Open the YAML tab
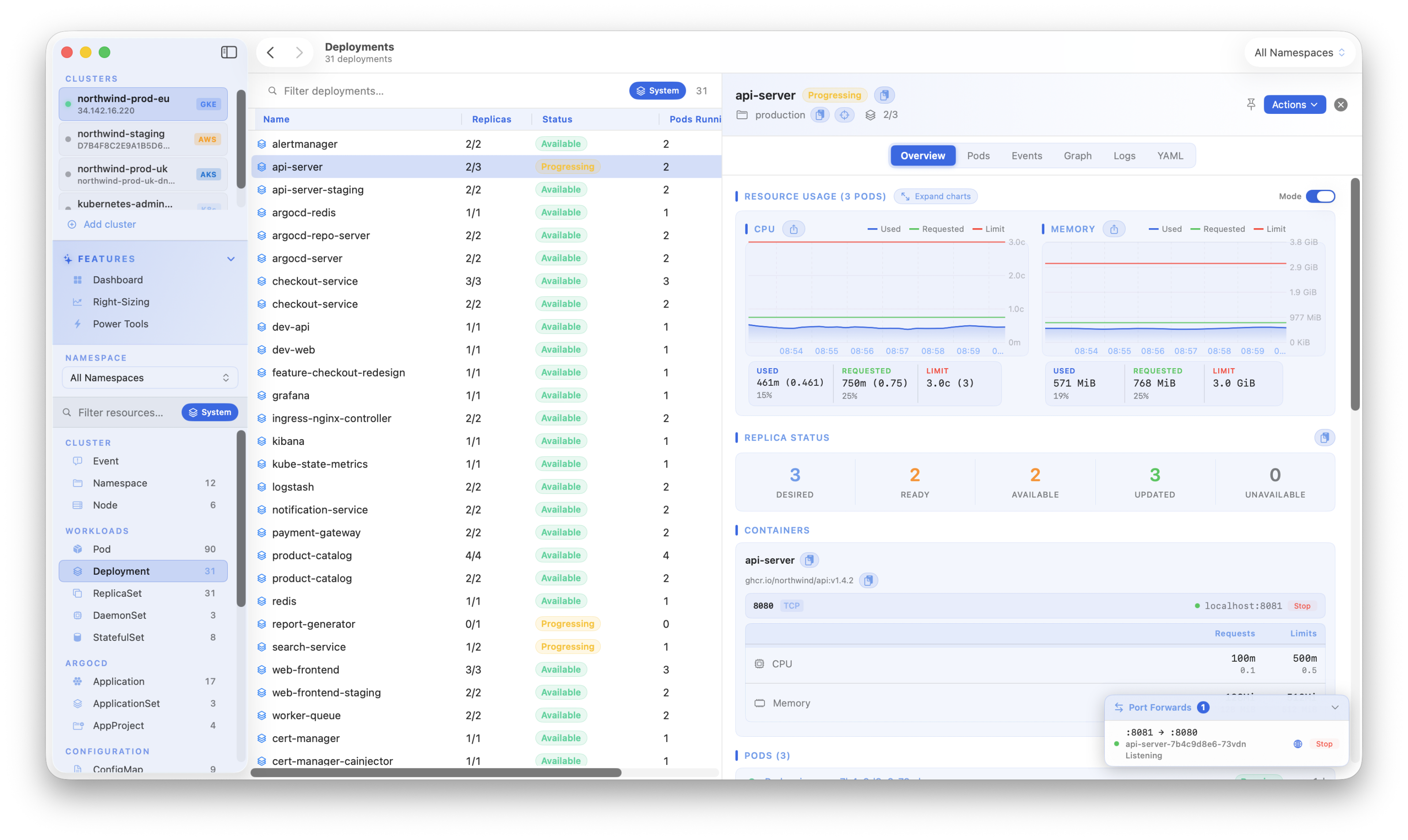This screenshot has width=1408, height=840. 1170,156
